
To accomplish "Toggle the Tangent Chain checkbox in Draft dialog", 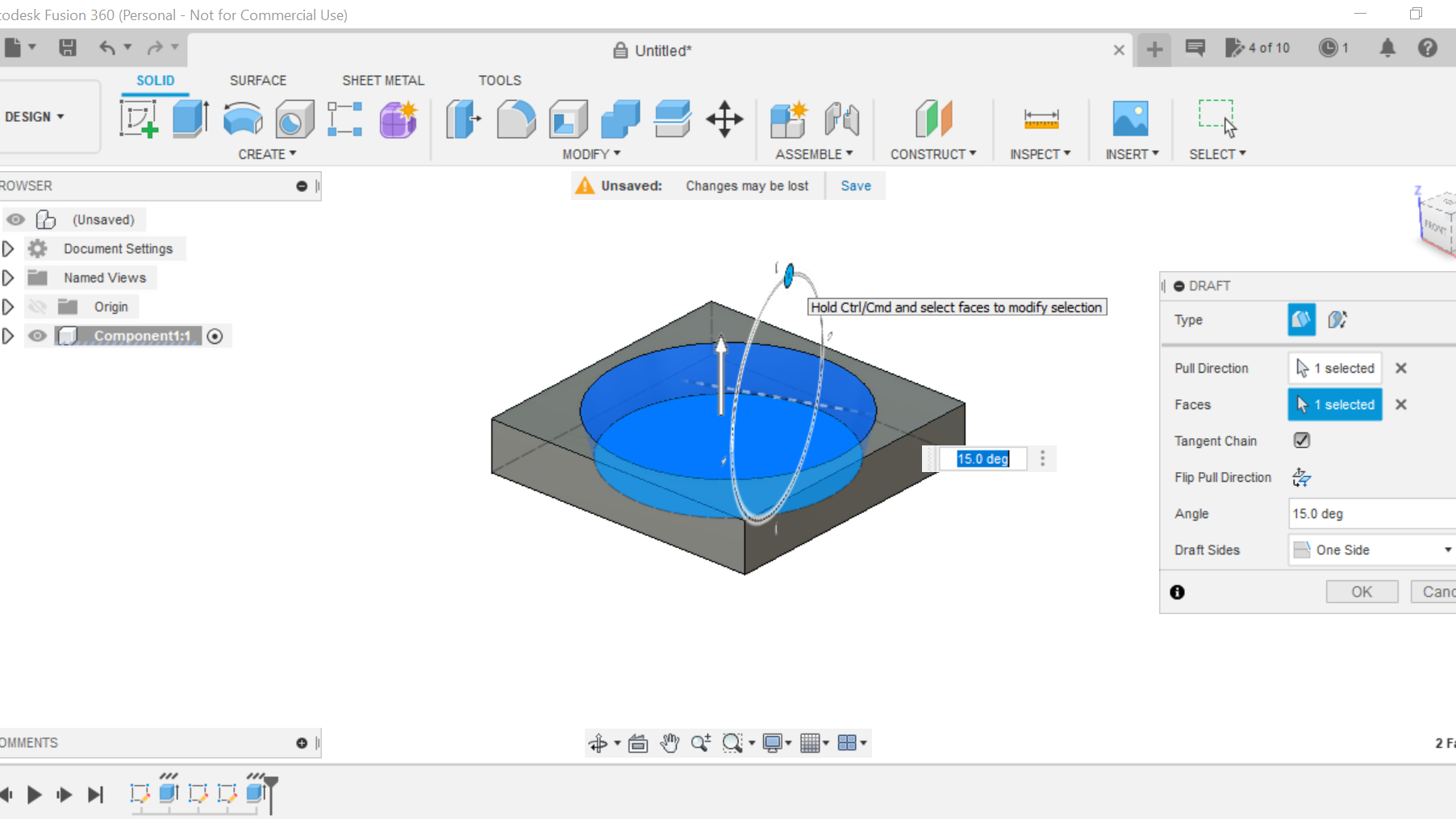I will tap(1301, 440).
